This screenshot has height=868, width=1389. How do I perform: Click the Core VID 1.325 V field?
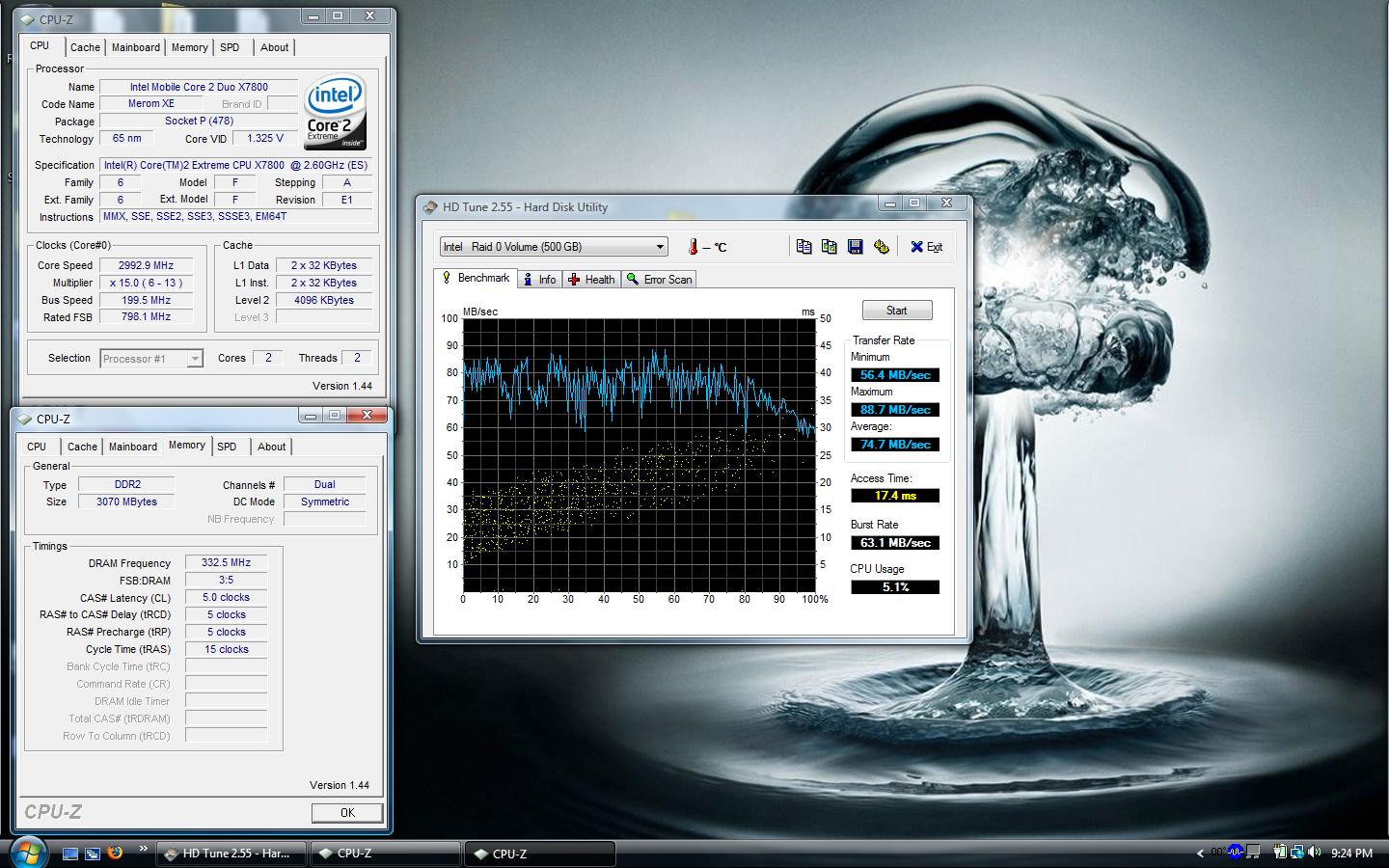(x=265, y=138)
